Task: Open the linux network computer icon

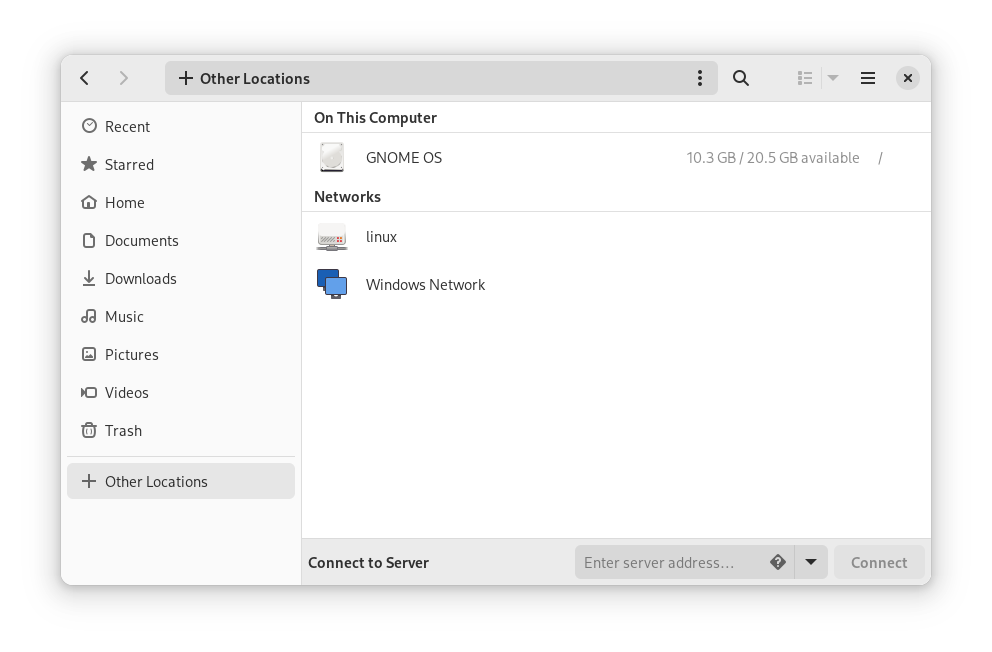Action: coord(332,237)
